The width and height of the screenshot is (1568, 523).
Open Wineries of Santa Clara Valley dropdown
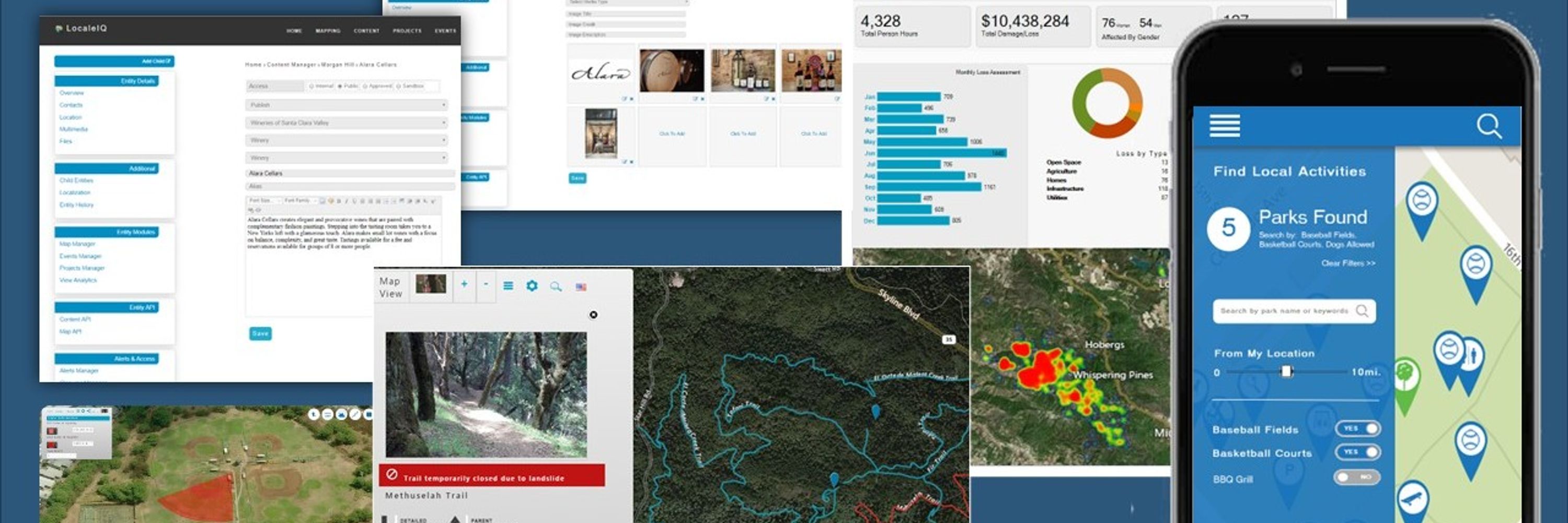(347, 123)
